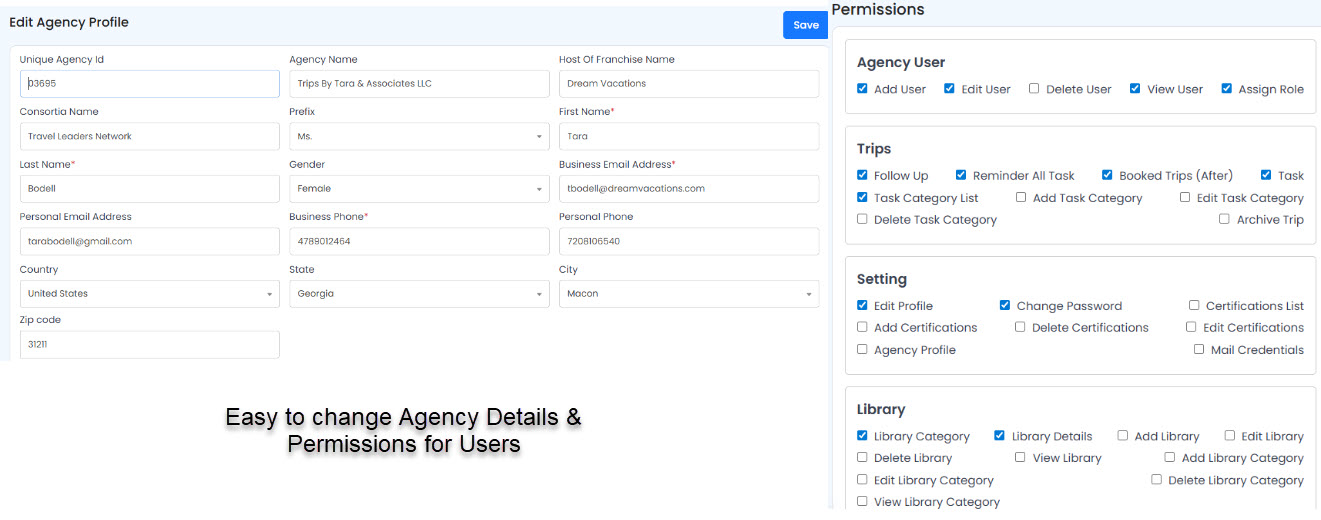Image resolution: width=1321 pixels, height=520 pixels.
Task: Check the Delete Task Category box
Action: click(x=862, y=219)
